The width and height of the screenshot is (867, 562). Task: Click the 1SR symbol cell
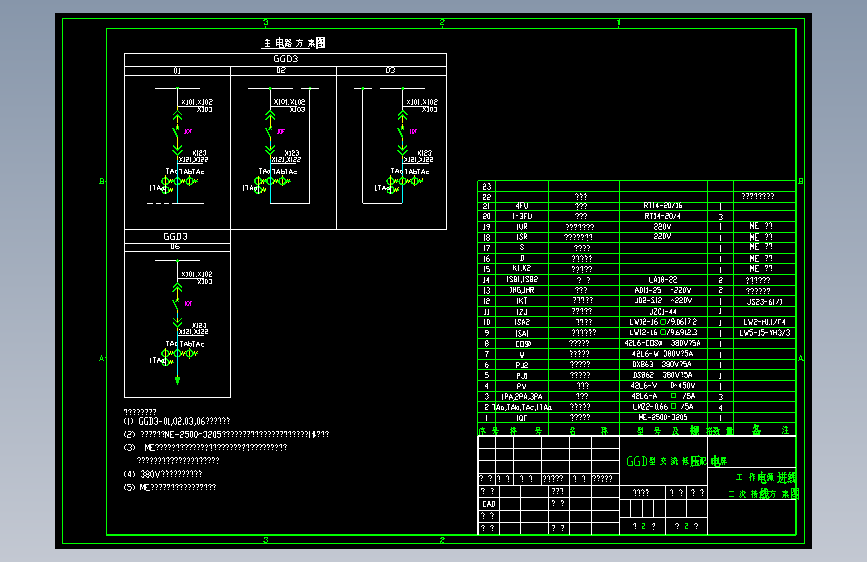click(x=521, y=237)
